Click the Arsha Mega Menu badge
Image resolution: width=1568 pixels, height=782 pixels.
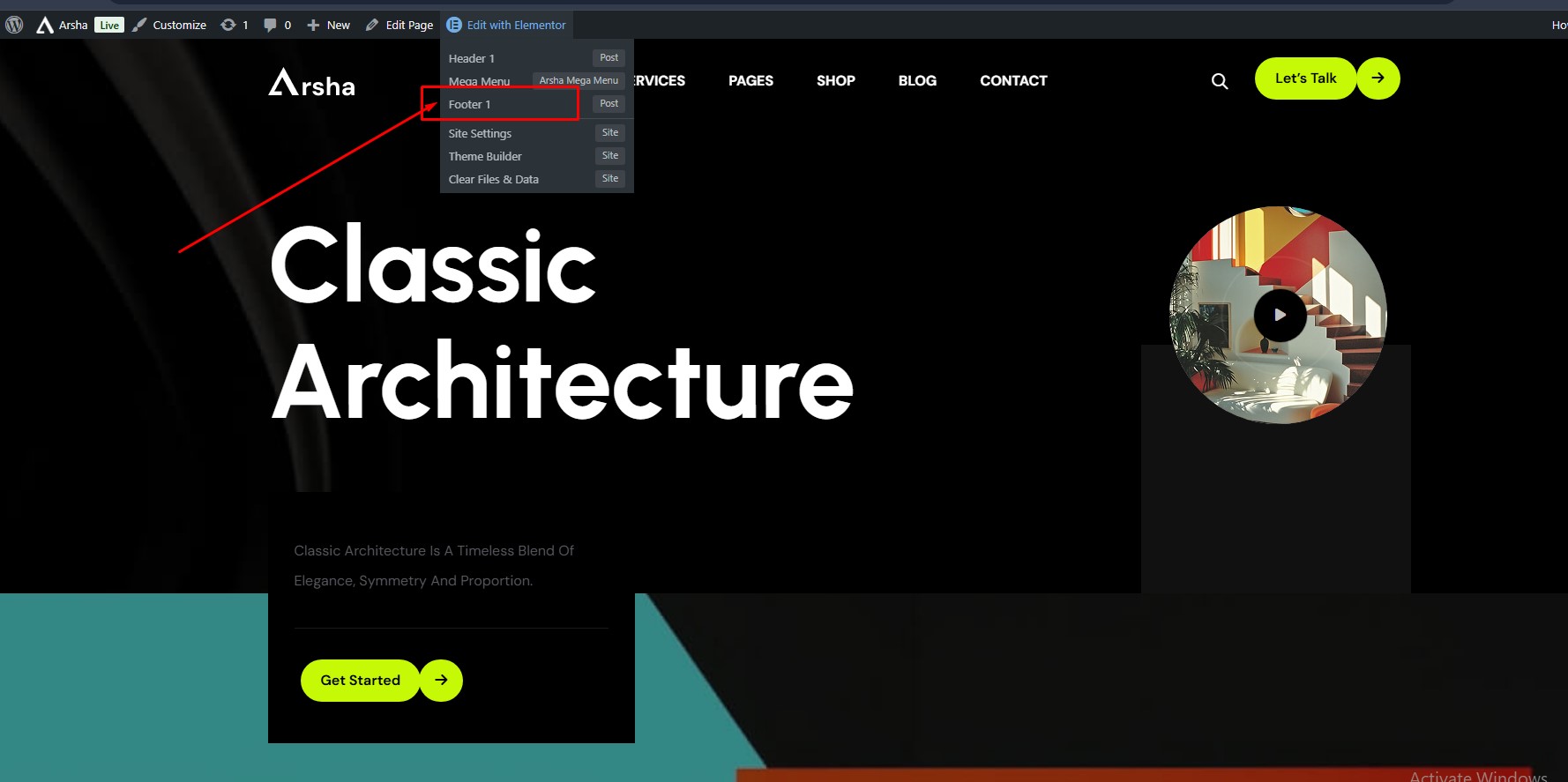(x=579, y=80)
